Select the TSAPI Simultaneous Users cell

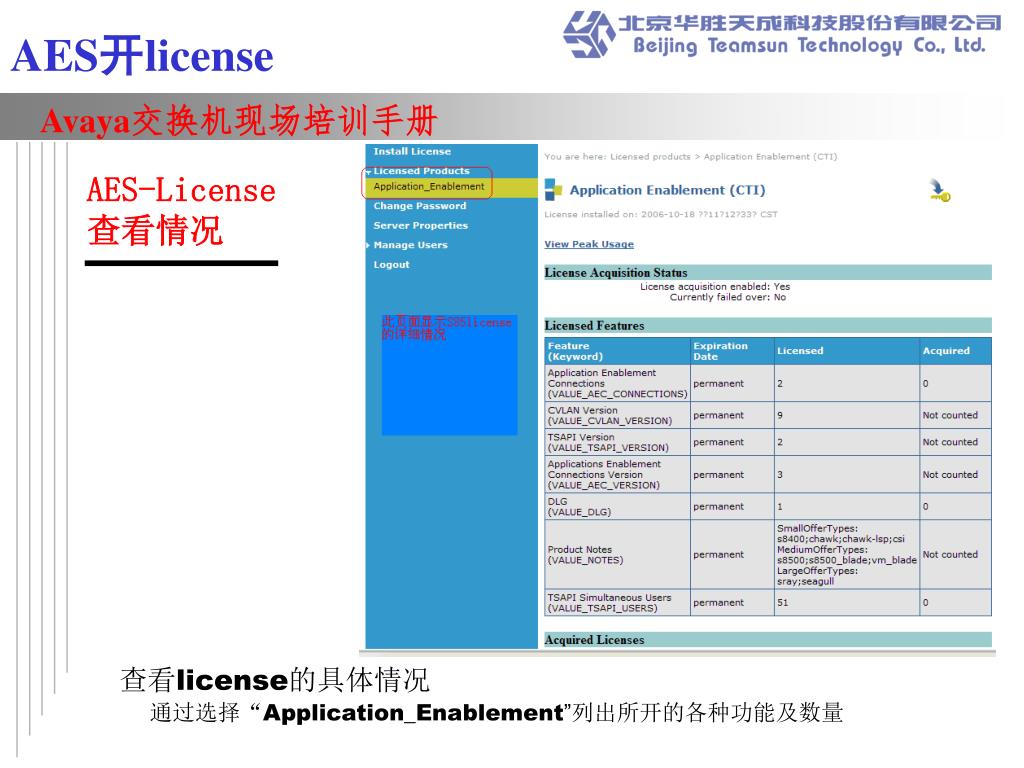618,603
